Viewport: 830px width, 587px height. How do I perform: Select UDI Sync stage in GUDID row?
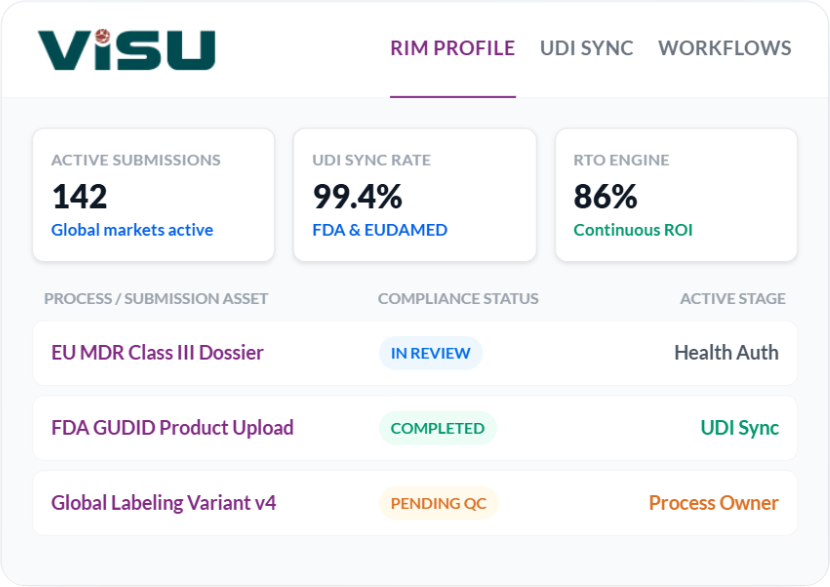click(x=739, y=428)
